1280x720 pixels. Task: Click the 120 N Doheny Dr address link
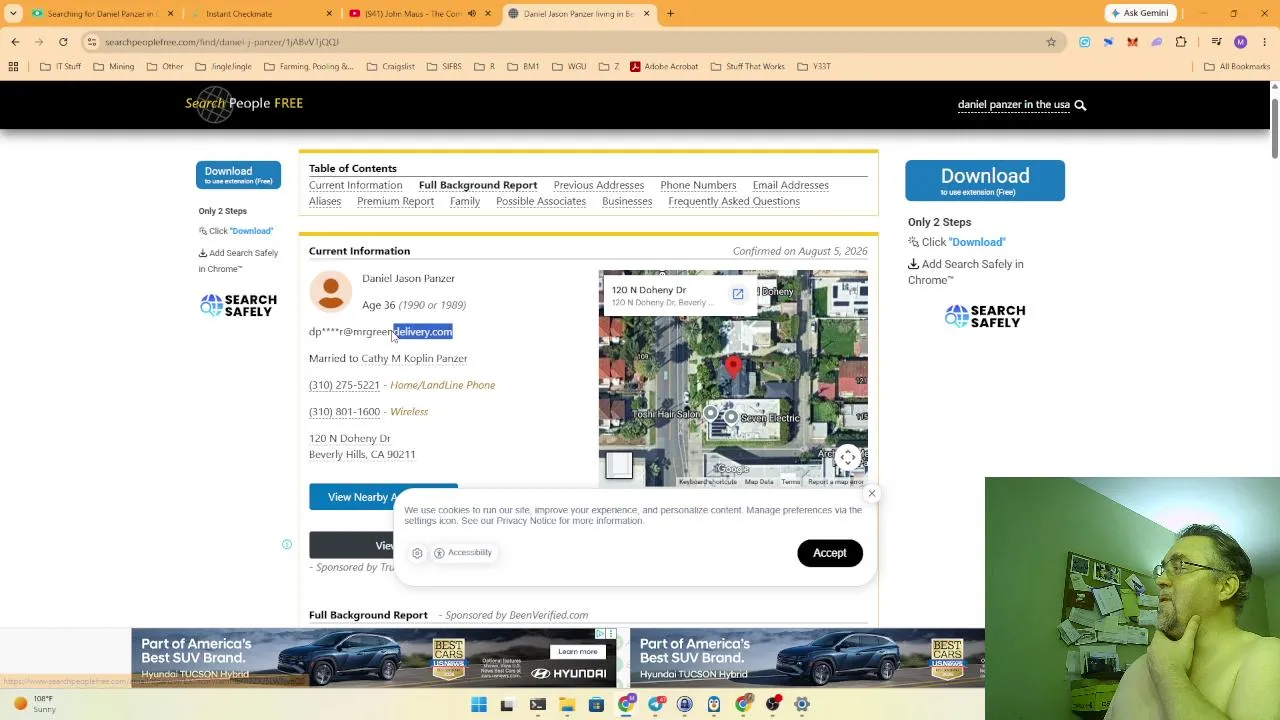pyautogui.click(x=362, y=446)
